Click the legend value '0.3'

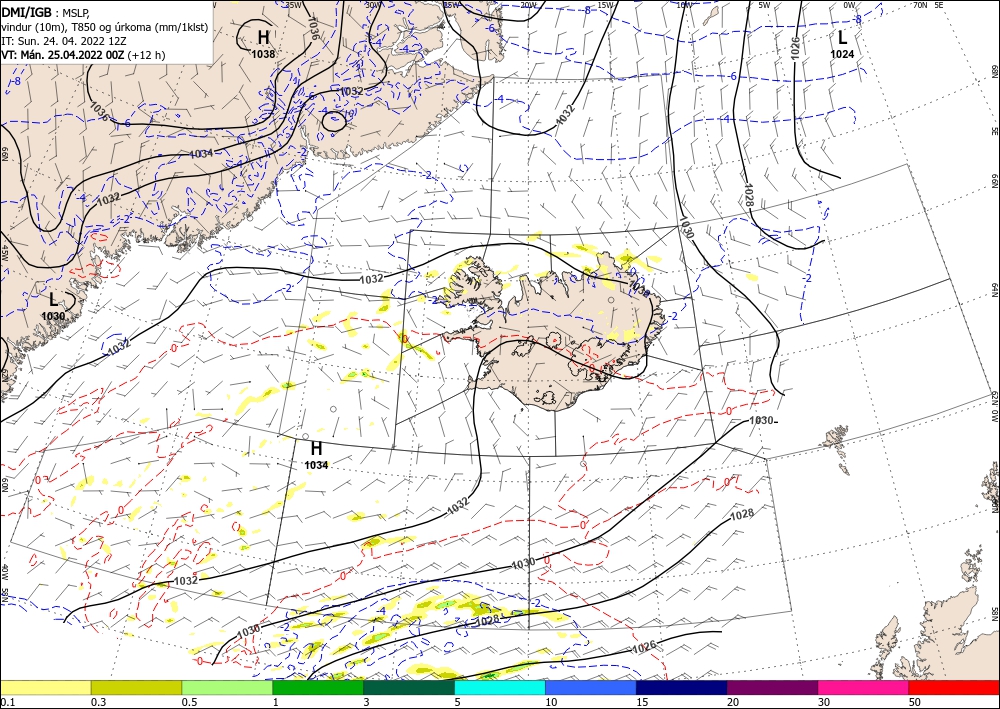coord(98,702)
